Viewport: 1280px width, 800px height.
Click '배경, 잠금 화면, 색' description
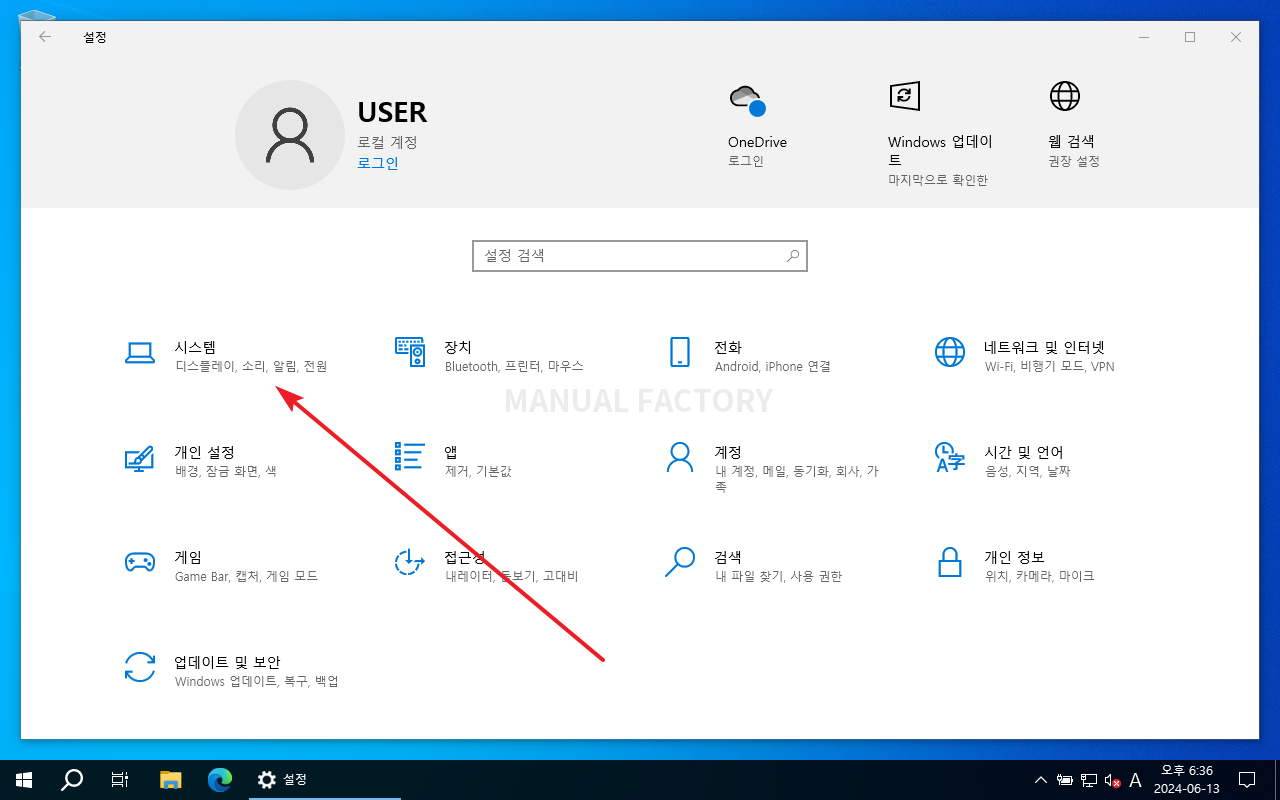coord(225,471)
